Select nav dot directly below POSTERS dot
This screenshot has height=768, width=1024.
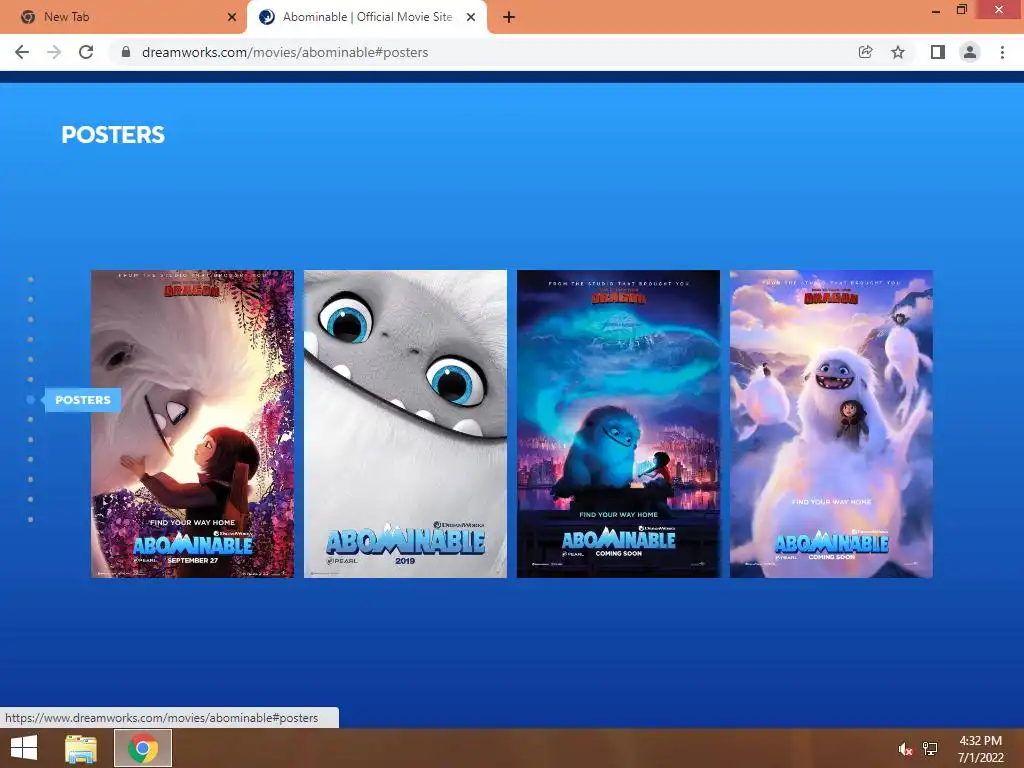pyautogui.click(x=31, y=419)
